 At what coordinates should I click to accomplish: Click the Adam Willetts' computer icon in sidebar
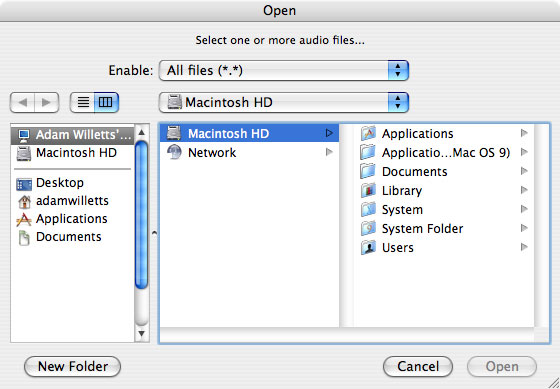pos(24,135)
